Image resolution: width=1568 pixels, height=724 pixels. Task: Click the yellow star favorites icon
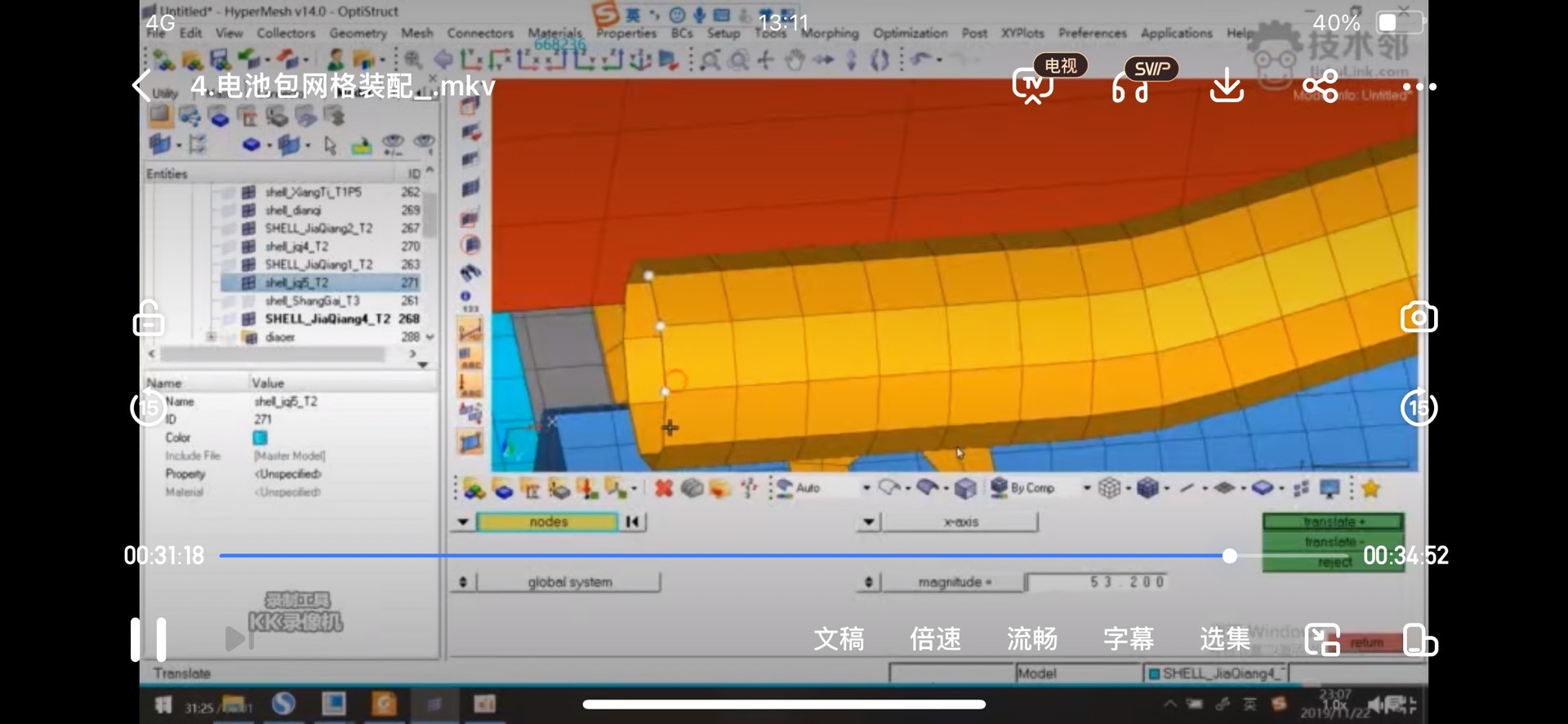coord(1370,488)
